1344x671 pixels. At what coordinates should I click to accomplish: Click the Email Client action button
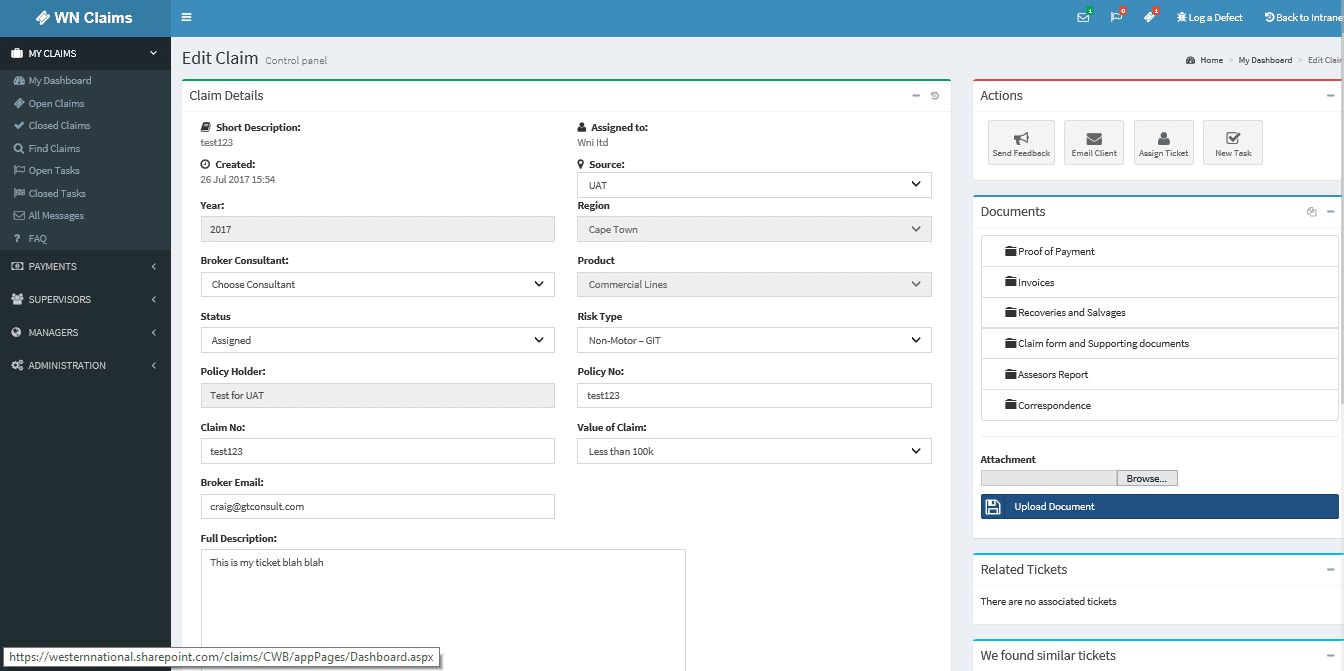pos(1094,142)
